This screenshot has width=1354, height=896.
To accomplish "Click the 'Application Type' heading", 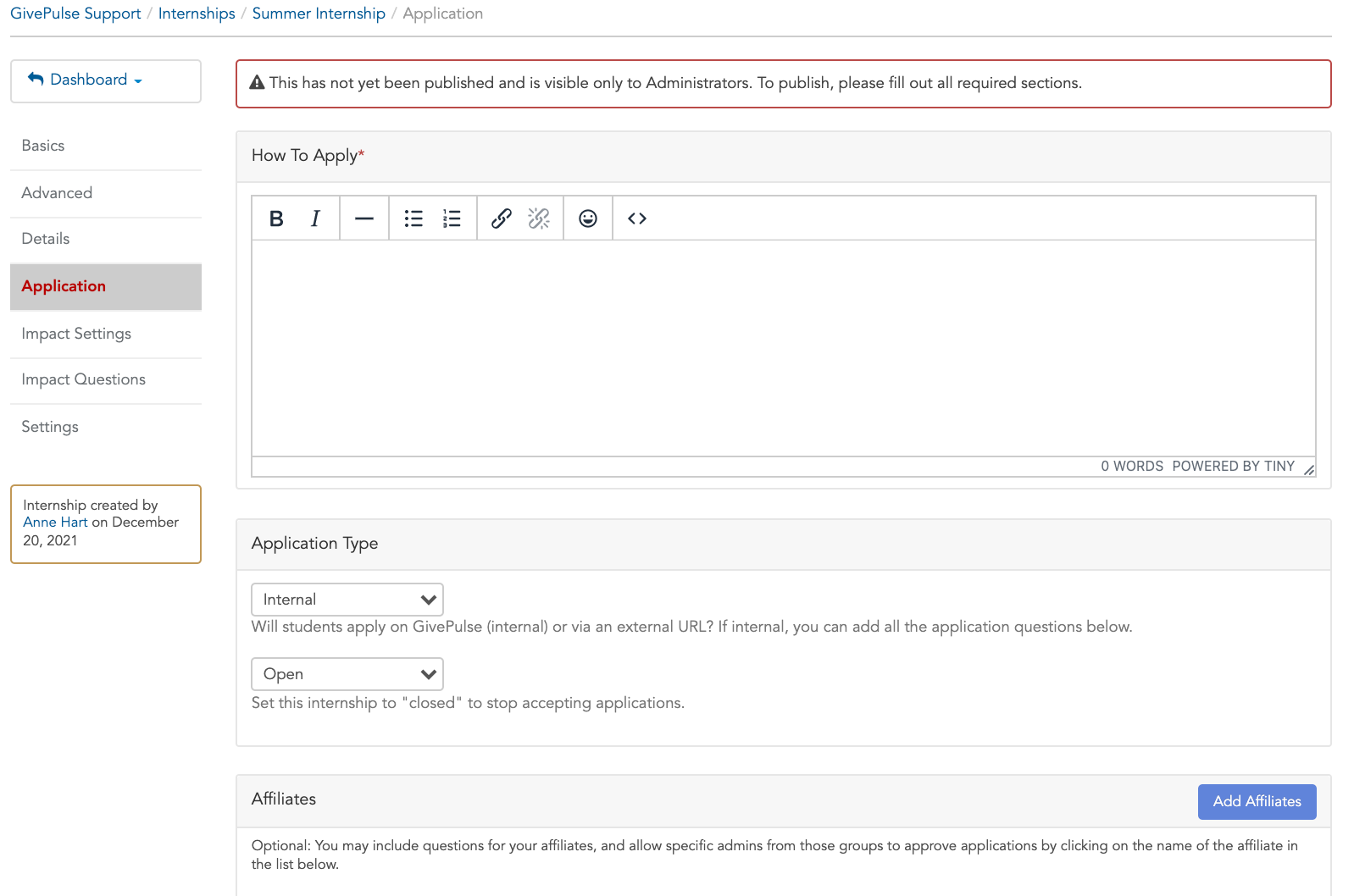I will pos(314,544).
